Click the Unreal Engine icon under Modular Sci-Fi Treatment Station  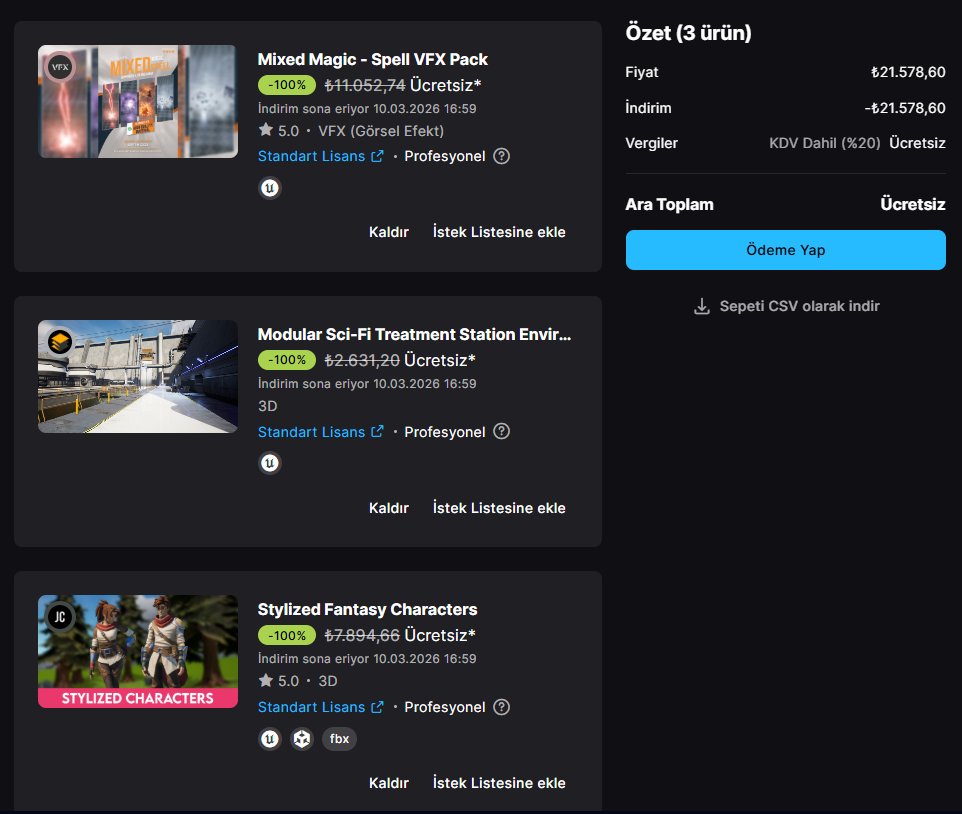pos(269,463)
